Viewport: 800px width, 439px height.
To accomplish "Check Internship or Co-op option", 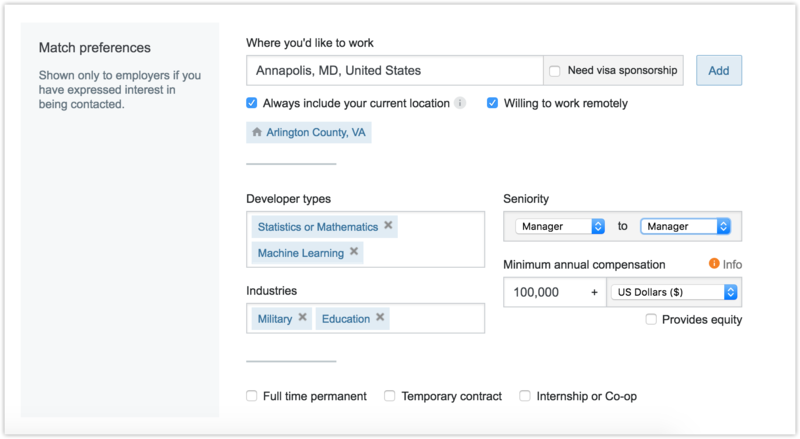I will 525,396.
